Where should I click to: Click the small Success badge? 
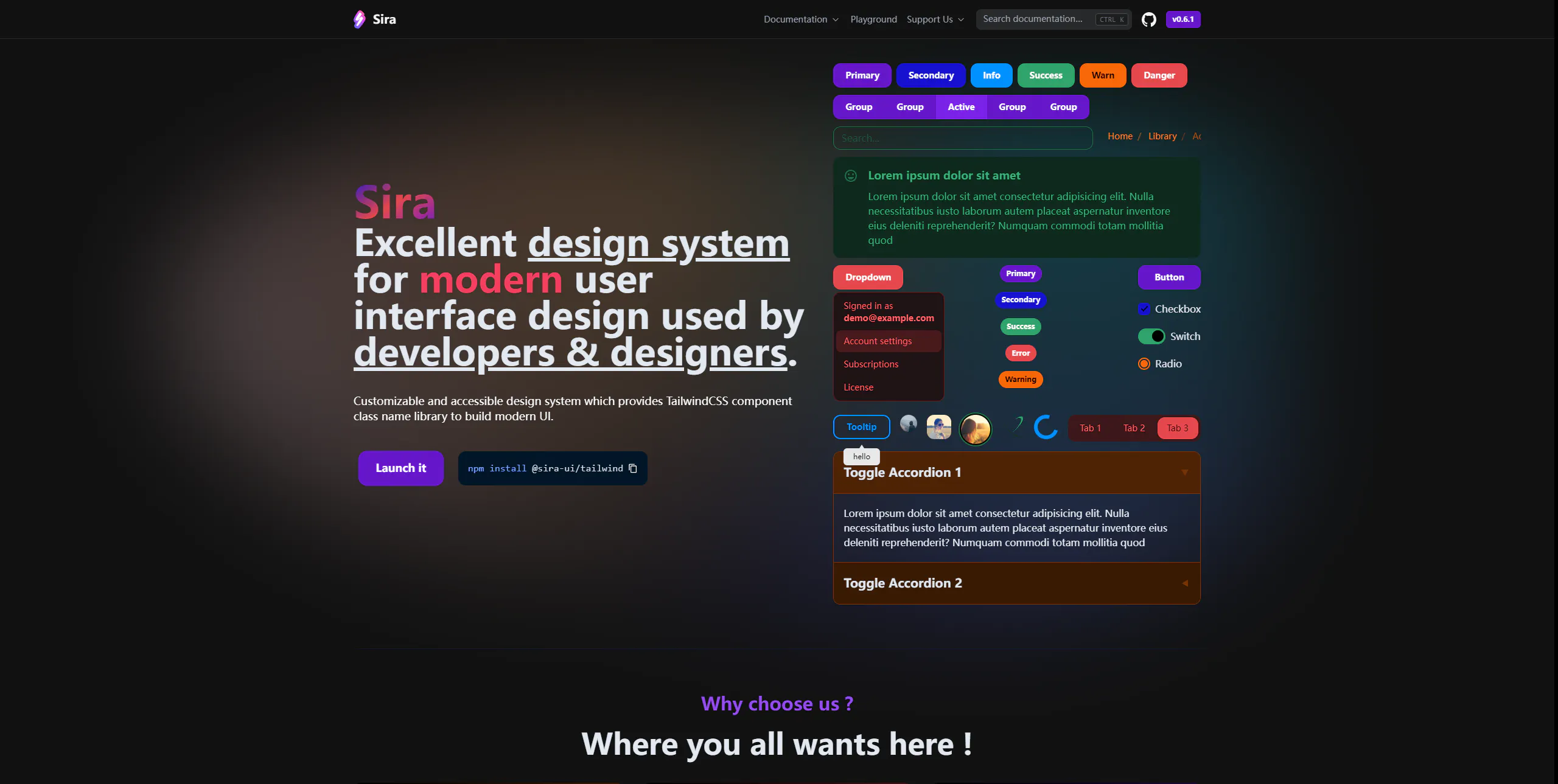coord(1021,327)
